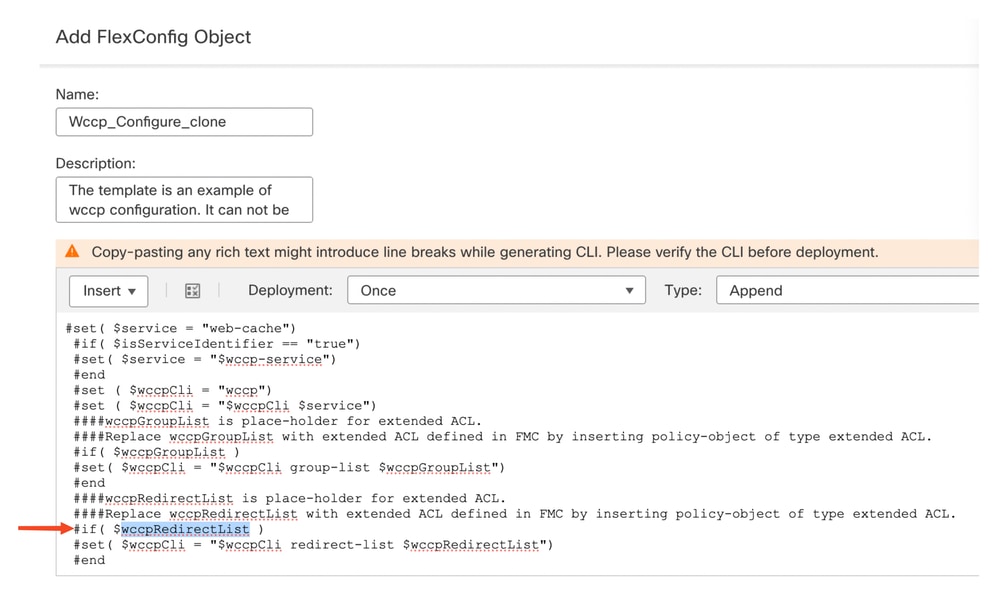Click the line containing 'redirect-list $wccpRedirectList'
This screenshot has width=999, height=595.
(x=313, y=545)
